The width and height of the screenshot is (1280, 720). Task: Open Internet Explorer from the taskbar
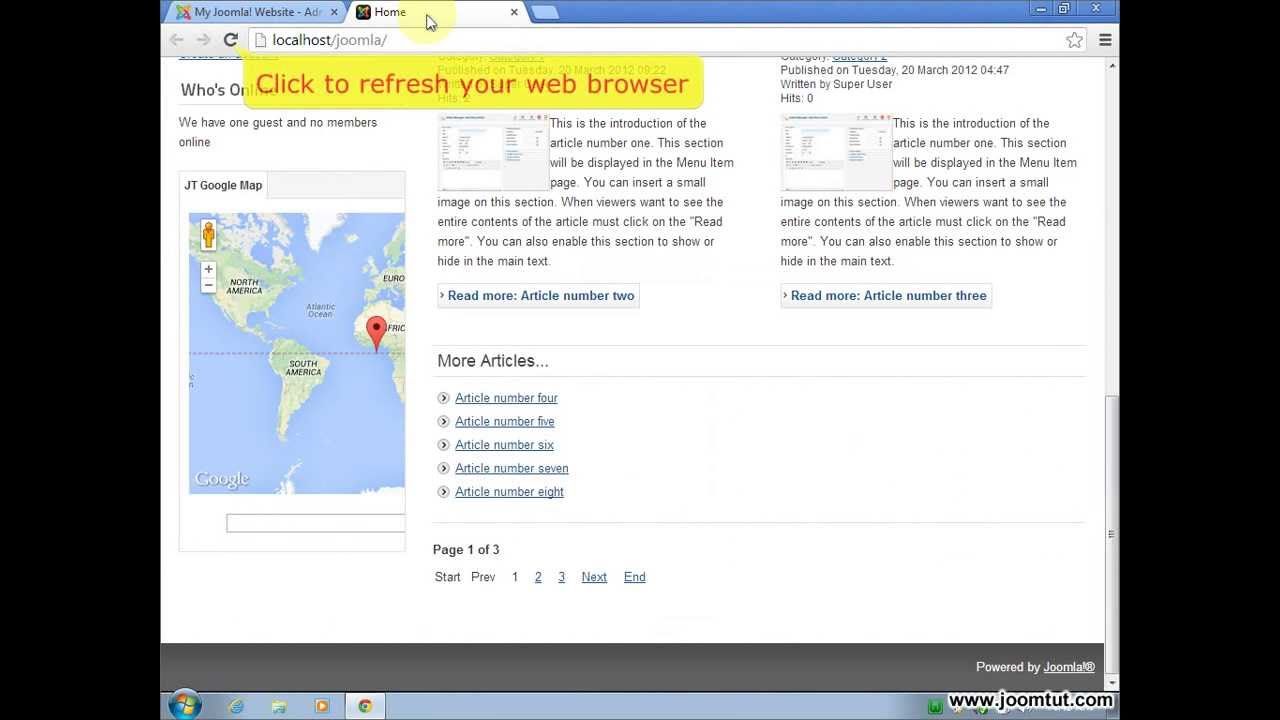pos(236,706)
